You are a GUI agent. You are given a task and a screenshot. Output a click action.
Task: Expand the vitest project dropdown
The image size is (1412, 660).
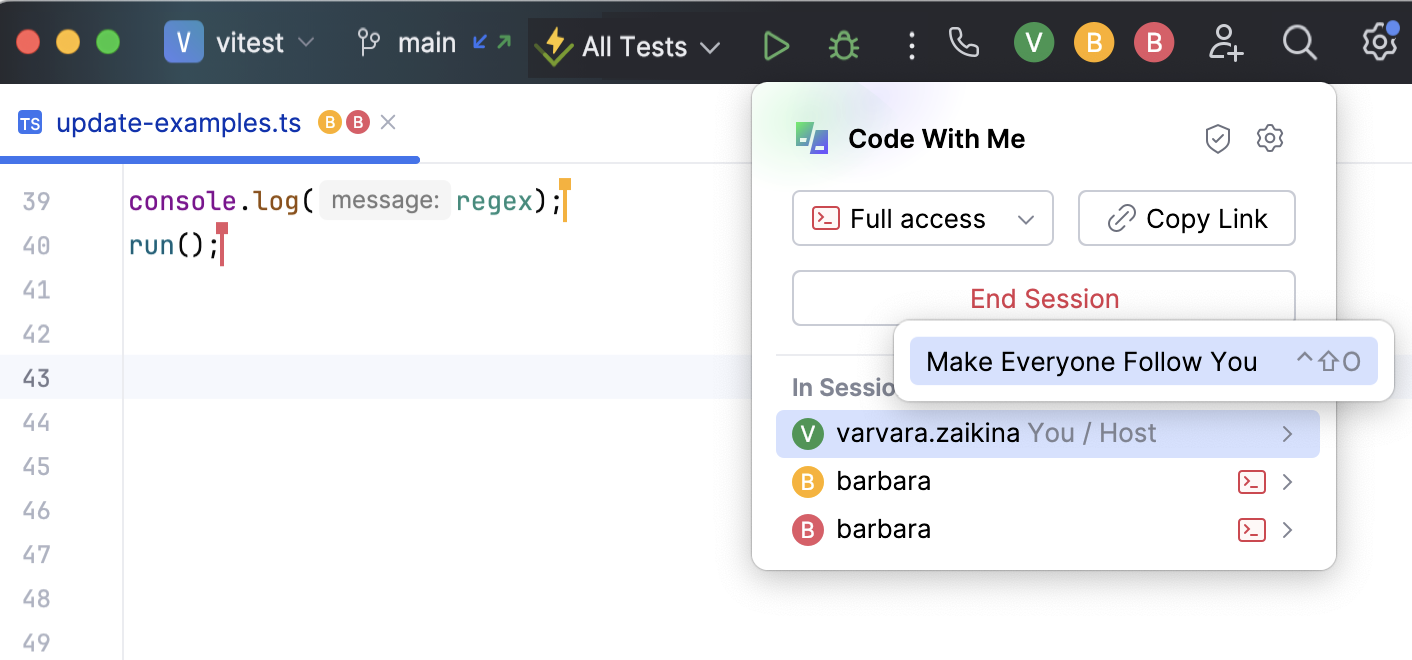[241, 43]
